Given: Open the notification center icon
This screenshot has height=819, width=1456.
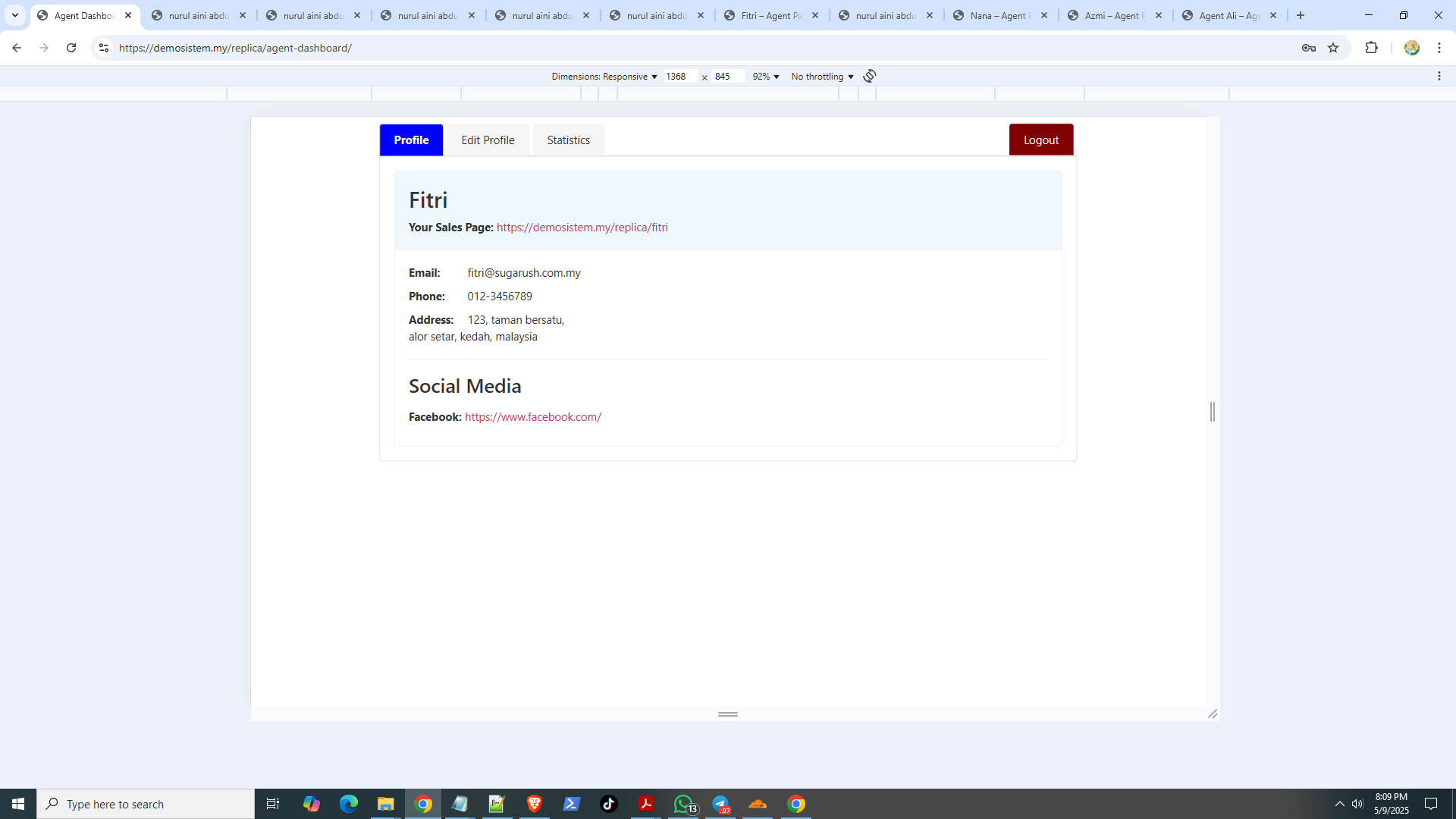Looking at the screenshot, I should (1431, 804).
